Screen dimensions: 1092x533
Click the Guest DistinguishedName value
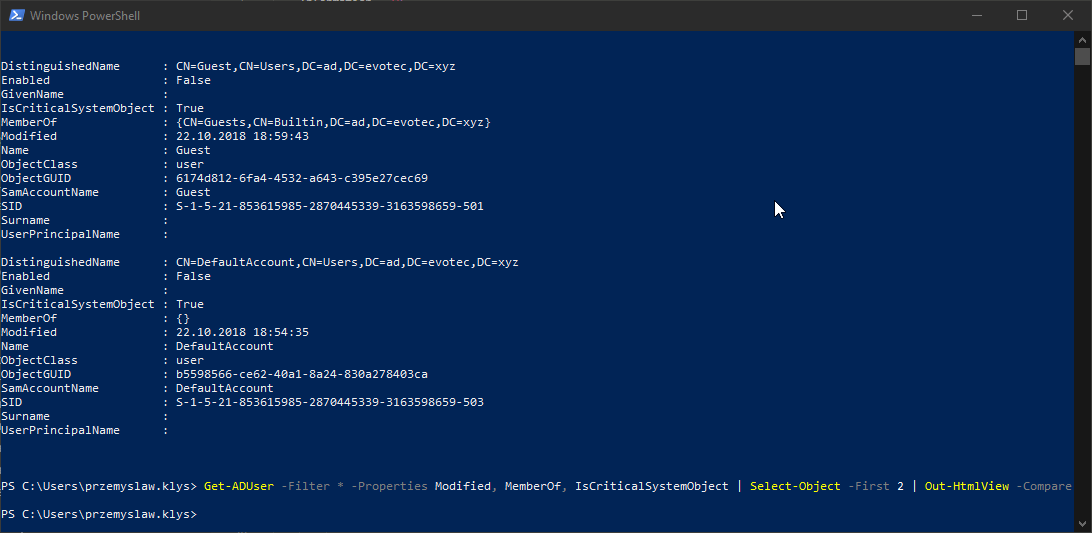[315, 66]
